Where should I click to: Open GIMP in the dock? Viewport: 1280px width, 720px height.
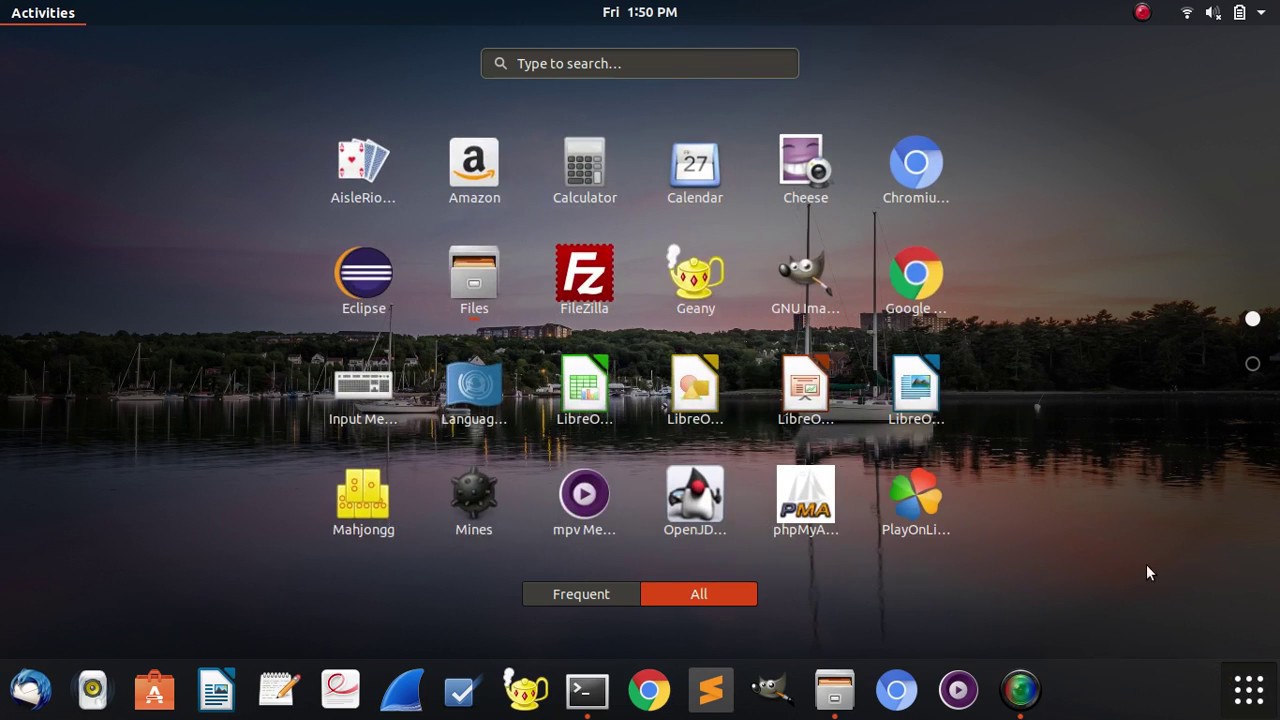[x=772, y=690]
